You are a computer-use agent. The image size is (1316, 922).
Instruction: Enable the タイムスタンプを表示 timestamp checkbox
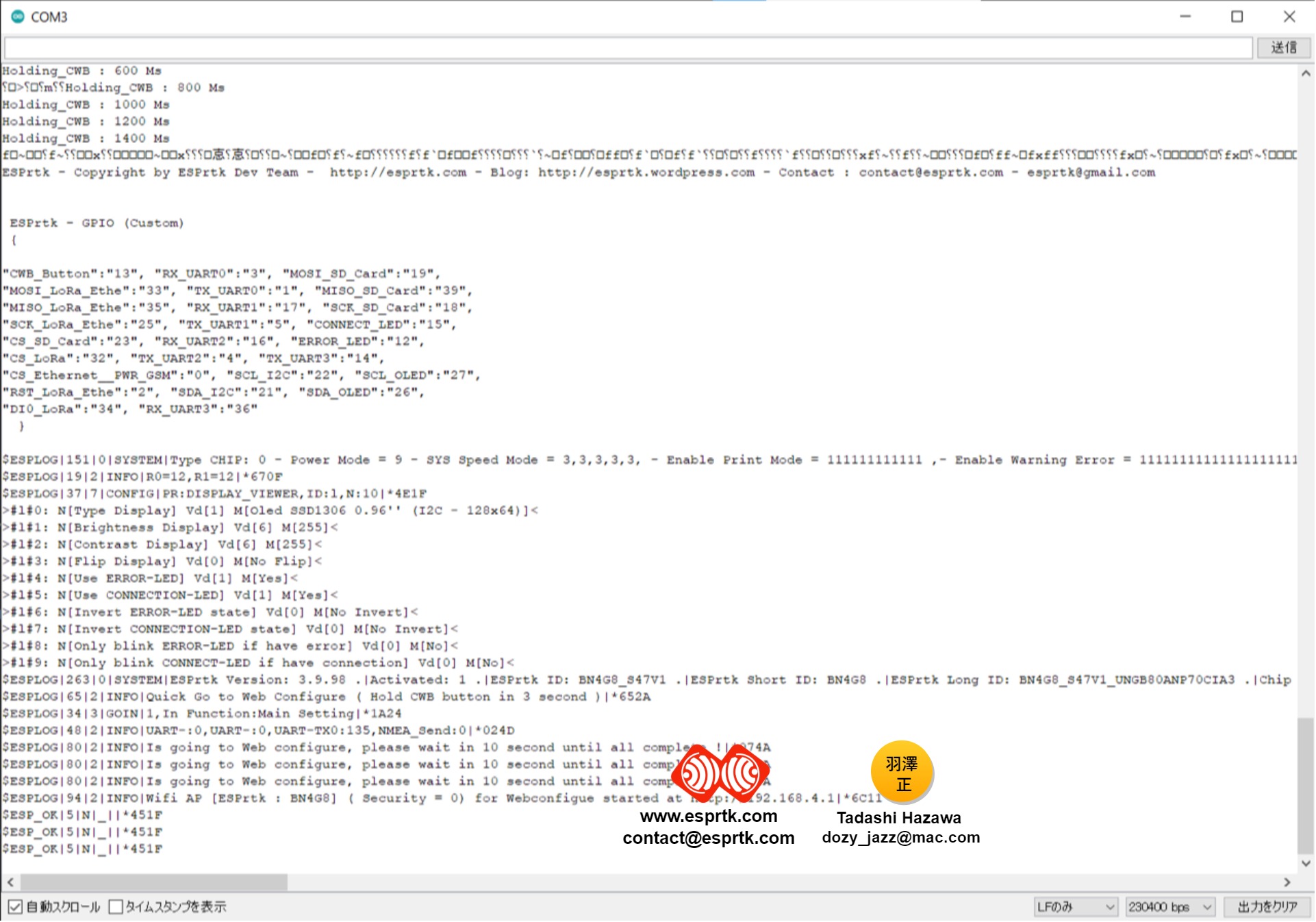click(116, 908)
